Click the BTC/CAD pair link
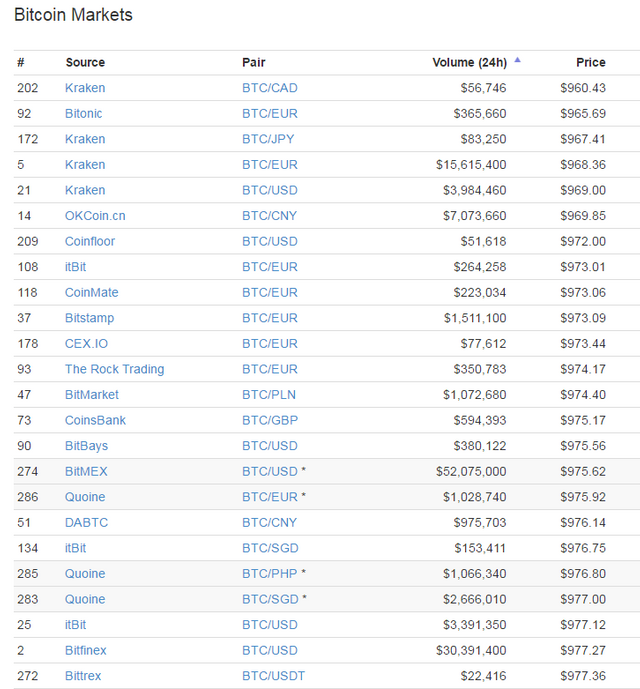Viewport: 640px width, 689px height. click(x=269, y=88)
